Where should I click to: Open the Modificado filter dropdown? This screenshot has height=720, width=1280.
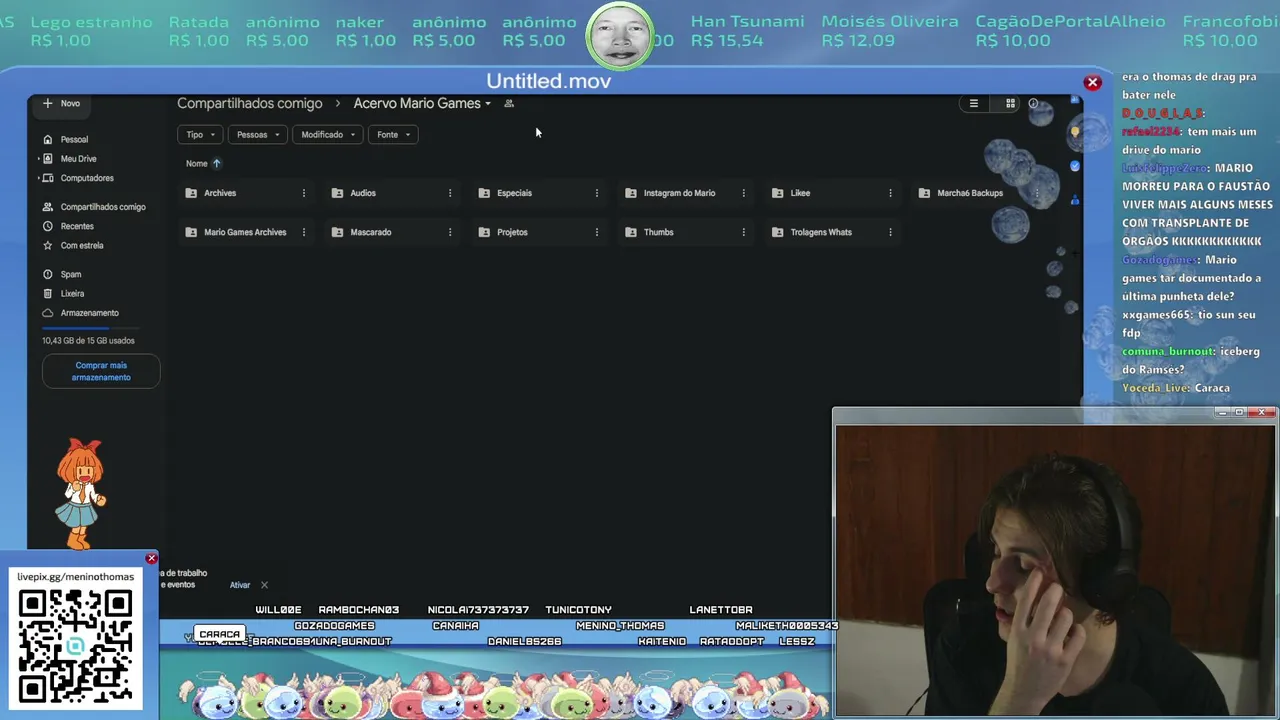pyautogui.click(x=327, y=134)
